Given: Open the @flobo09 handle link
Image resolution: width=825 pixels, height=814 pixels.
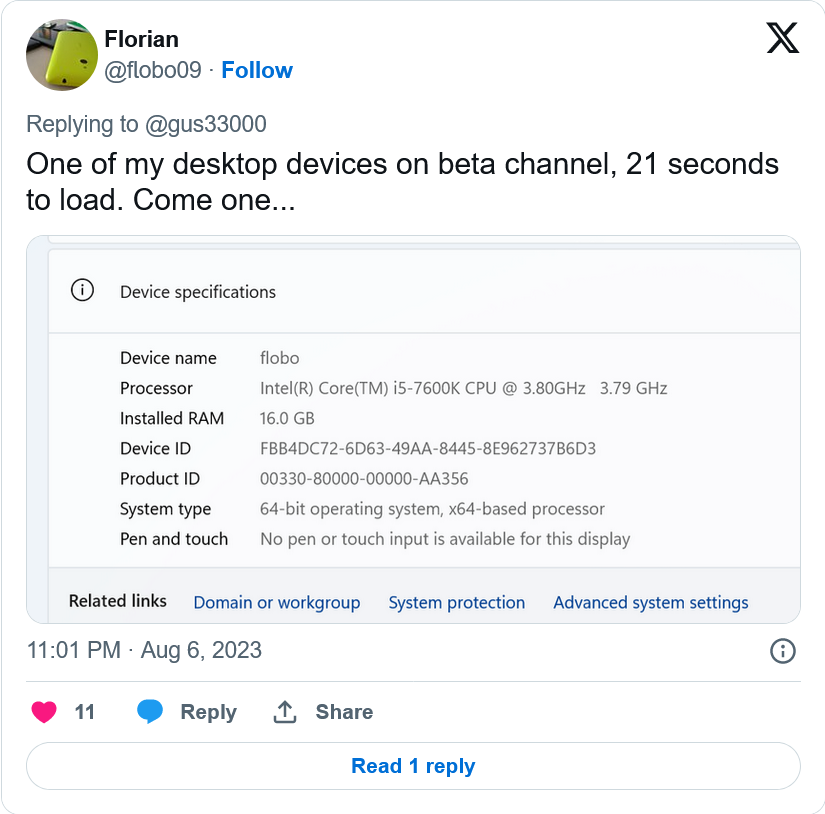Looking at the screenshot, I should (x=153, y=70).
